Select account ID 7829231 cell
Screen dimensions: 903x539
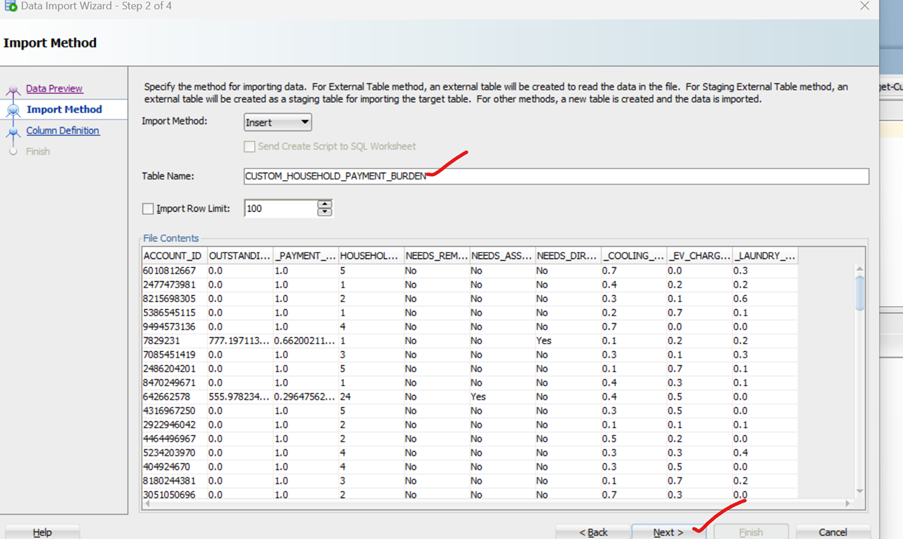[174, 341]
